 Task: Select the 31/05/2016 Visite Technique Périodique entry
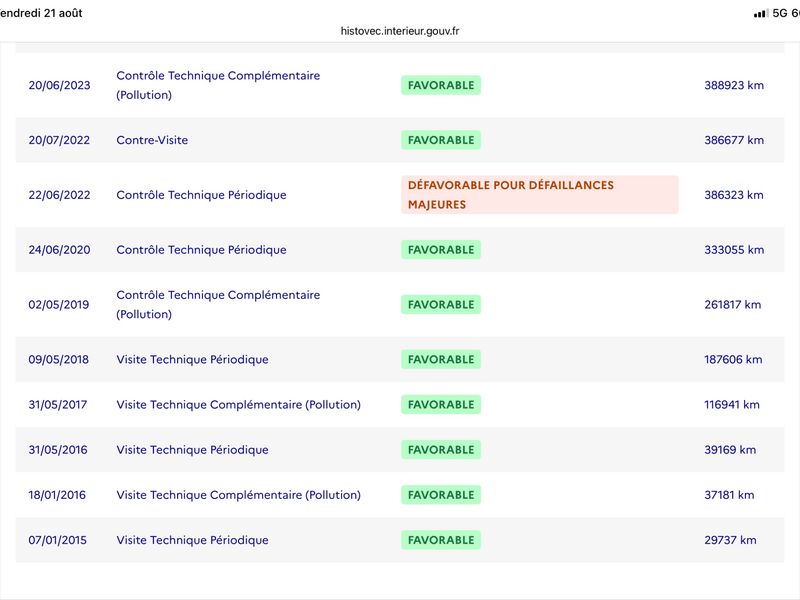(192, 450)
